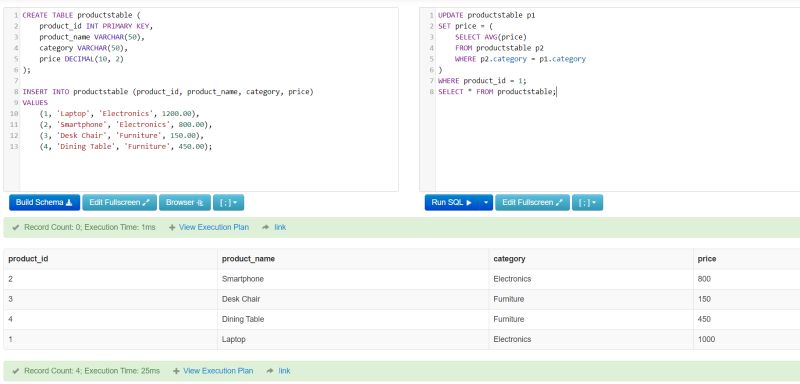Screen dimensions: 800x384
Task: Click product_id 2 in the Smartphone row
Action: coord(11,279)
